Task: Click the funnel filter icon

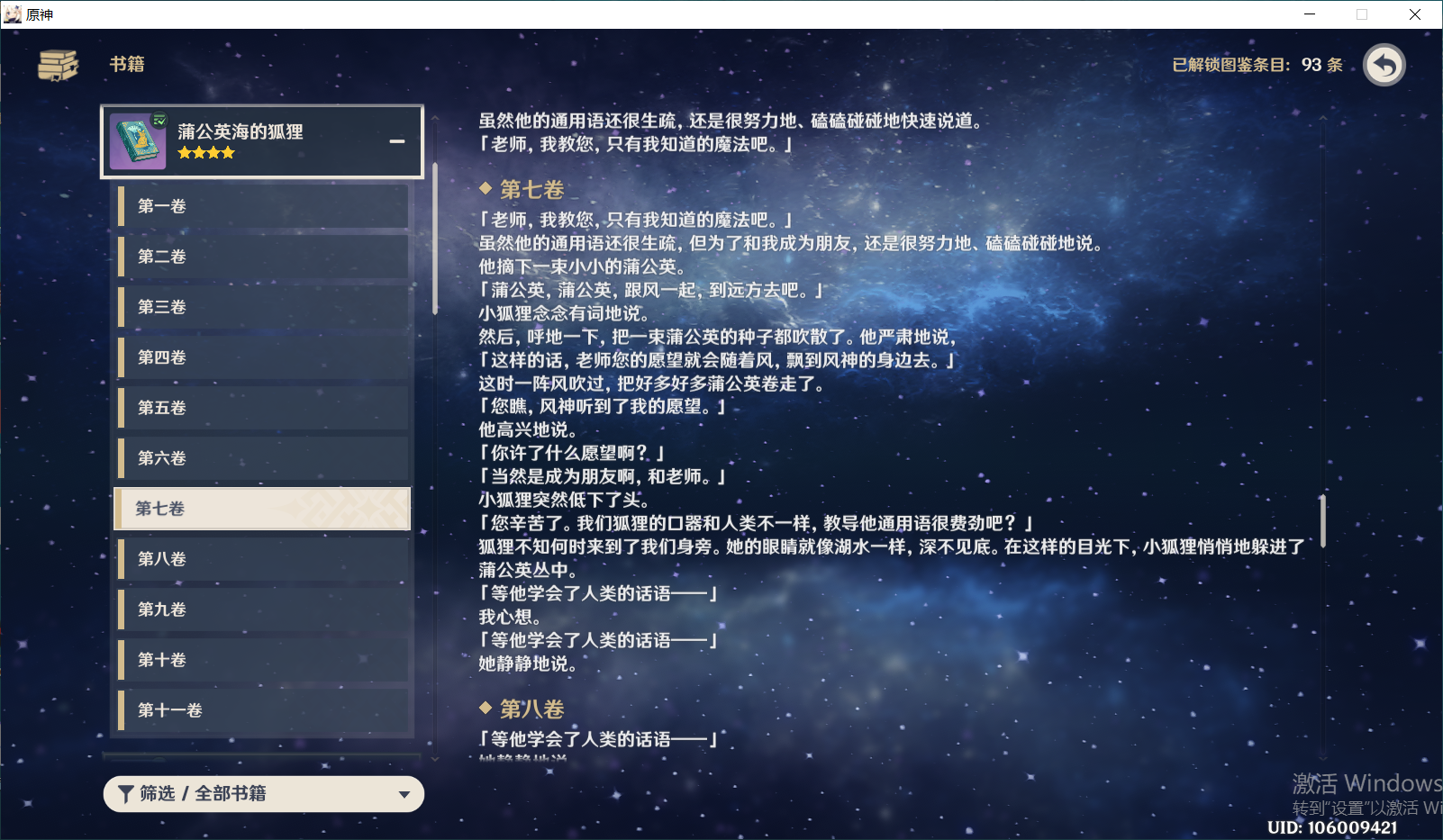Action: pos(126,794)
